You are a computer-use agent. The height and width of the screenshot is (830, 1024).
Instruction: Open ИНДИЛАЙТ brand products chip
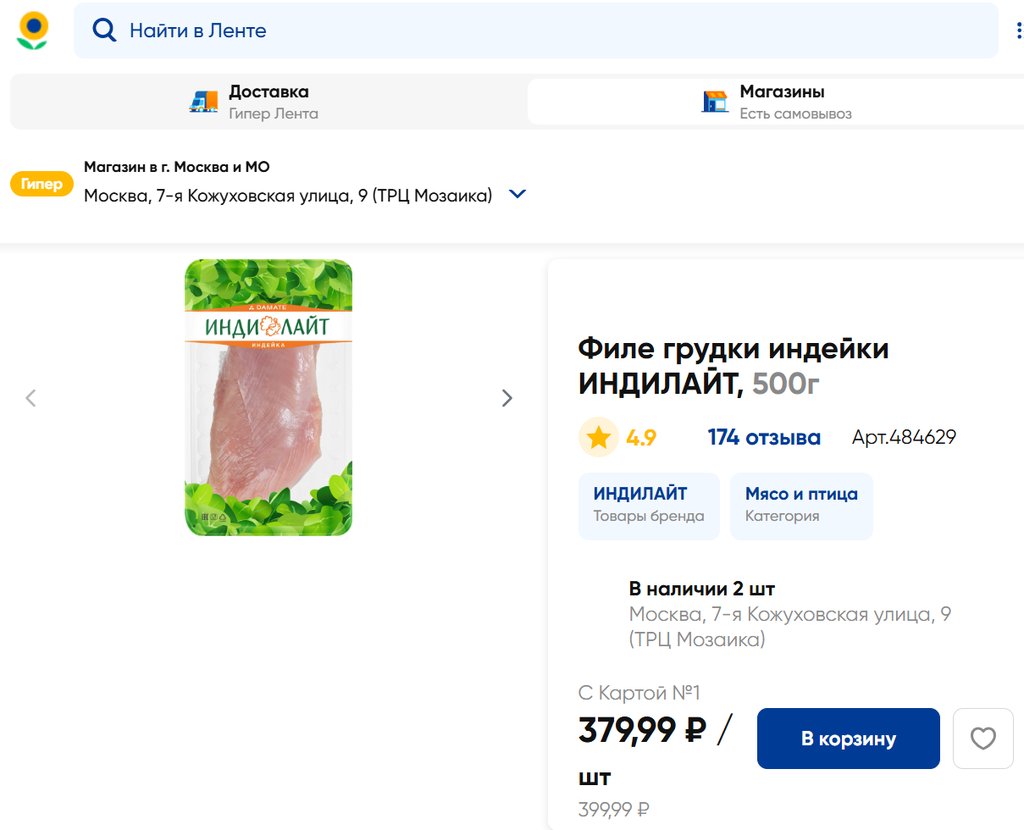click(x=648, y=505)
